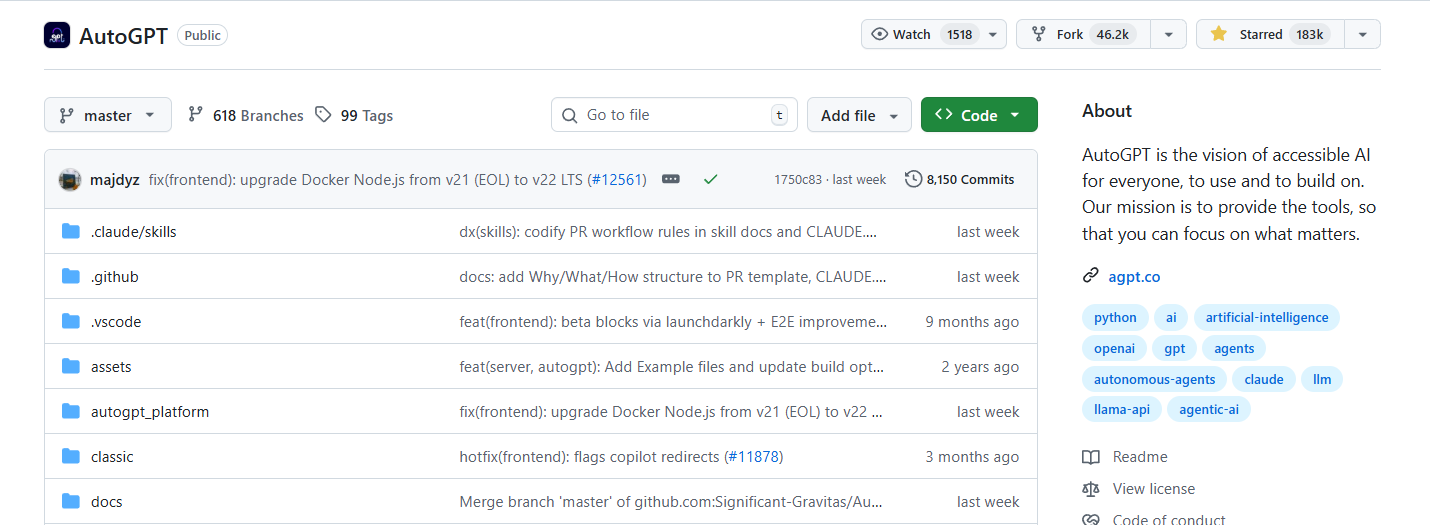Open the classic folder

pyautogui.click(x=112, y=457)
